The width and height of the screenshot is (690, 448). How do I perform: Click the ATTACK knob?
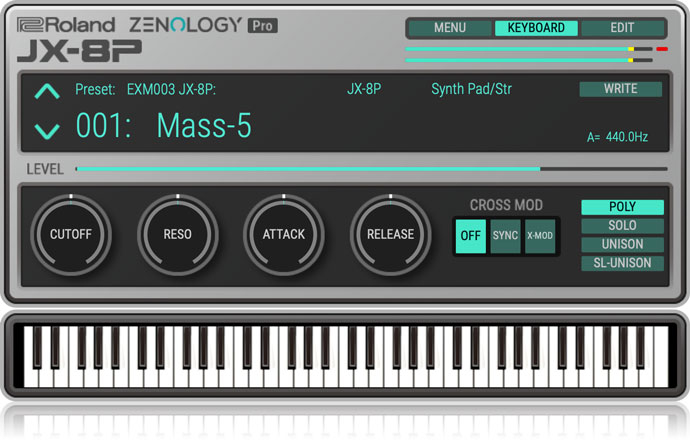(284, 235)
